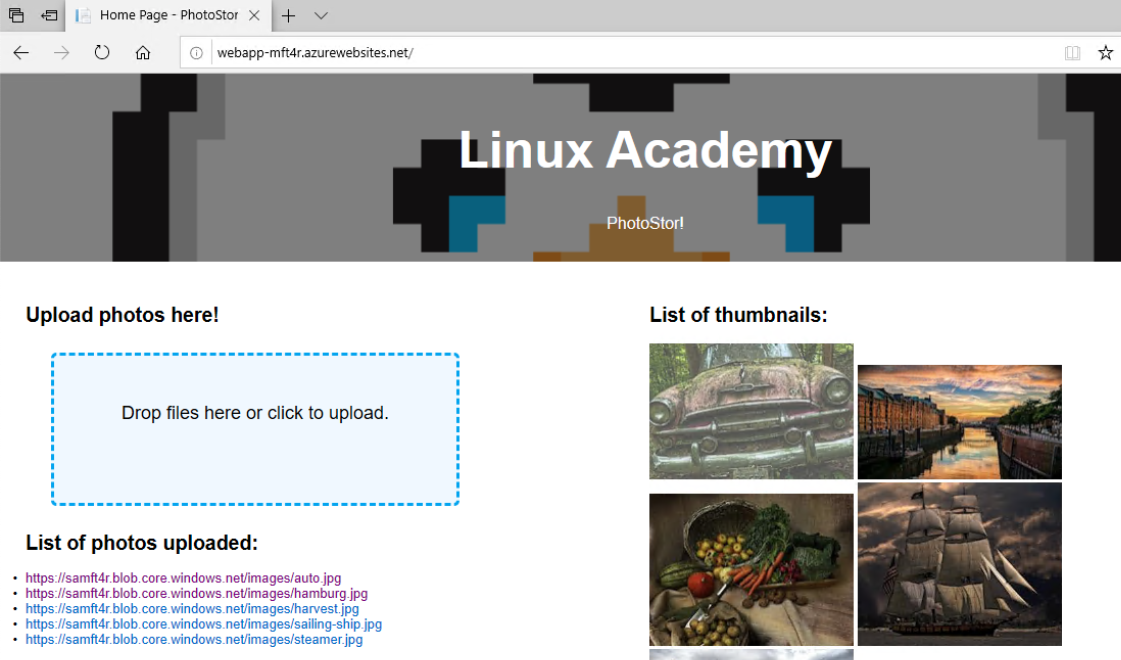Open the hamburg.jpg blob link

pyautogui.click(x=197, y=593)
